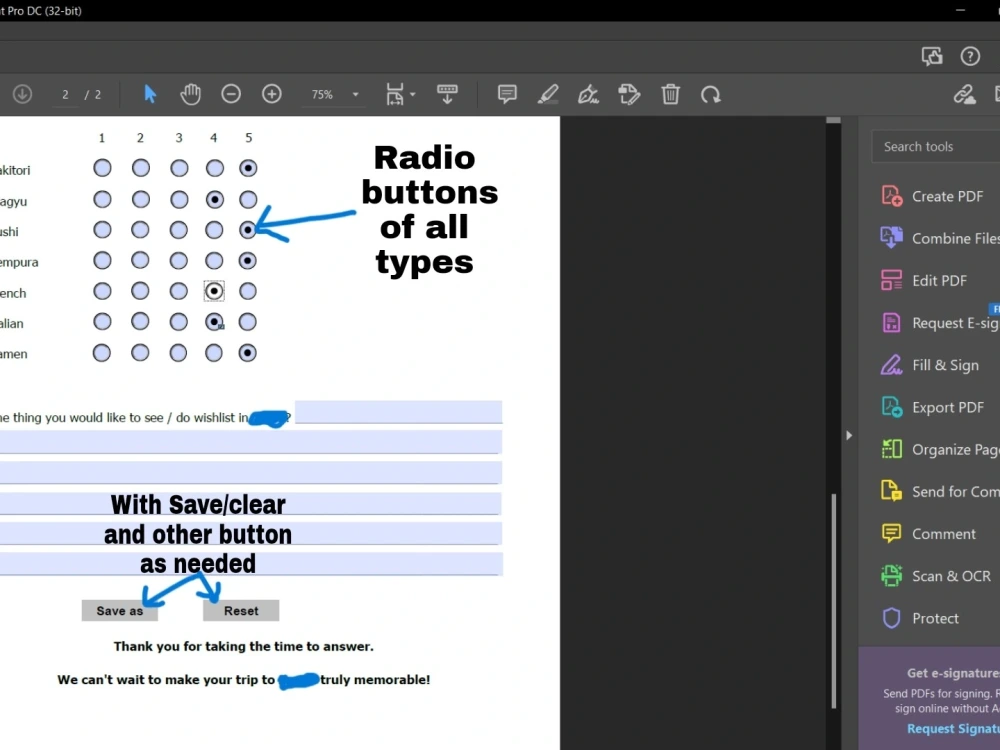Select the Comment sticky note tool
Viewport: 1000px width, 750px height.
(507, 94)
